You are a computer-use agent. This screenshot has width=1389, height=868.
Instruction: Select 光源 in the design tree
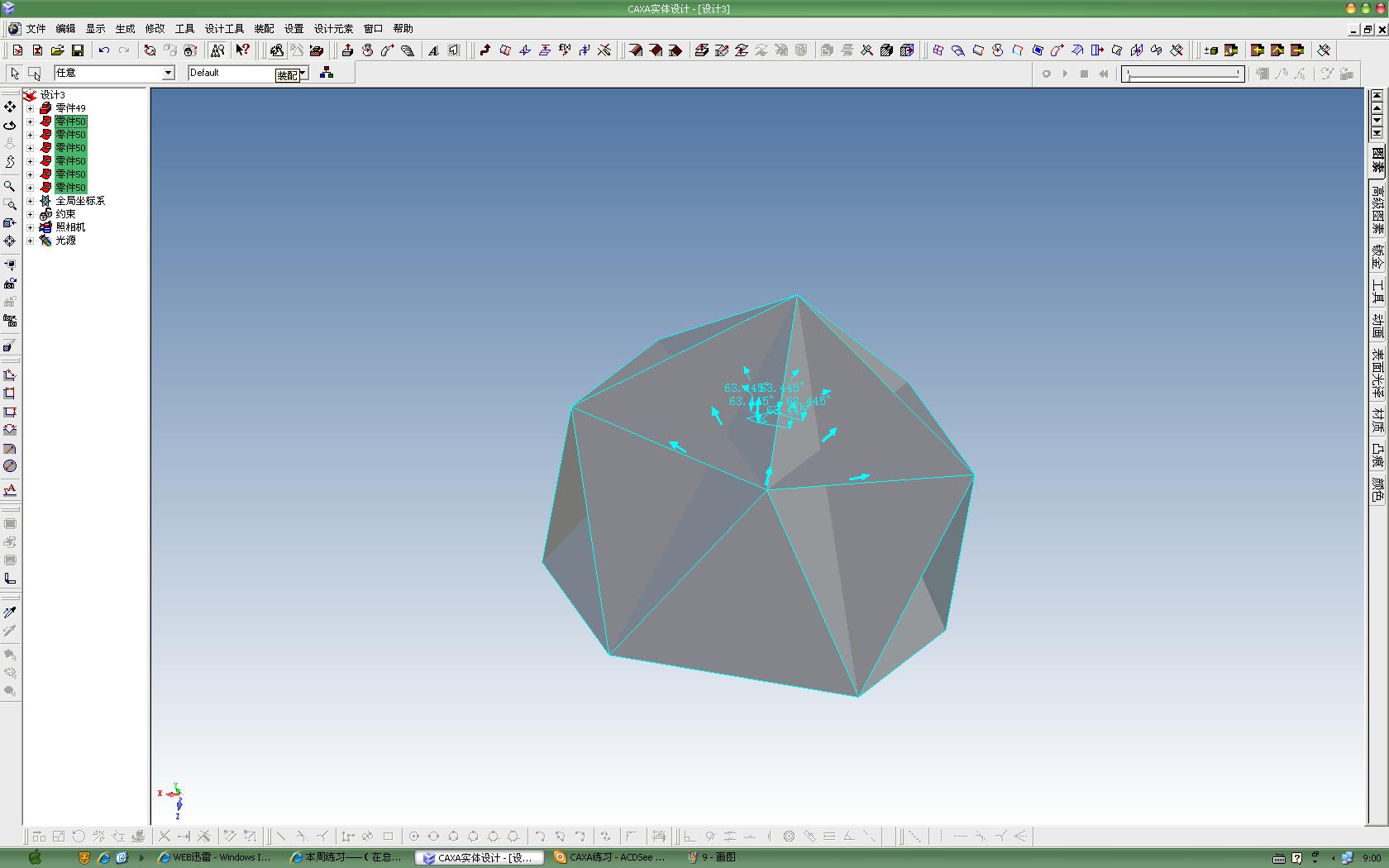coord(65,241)
